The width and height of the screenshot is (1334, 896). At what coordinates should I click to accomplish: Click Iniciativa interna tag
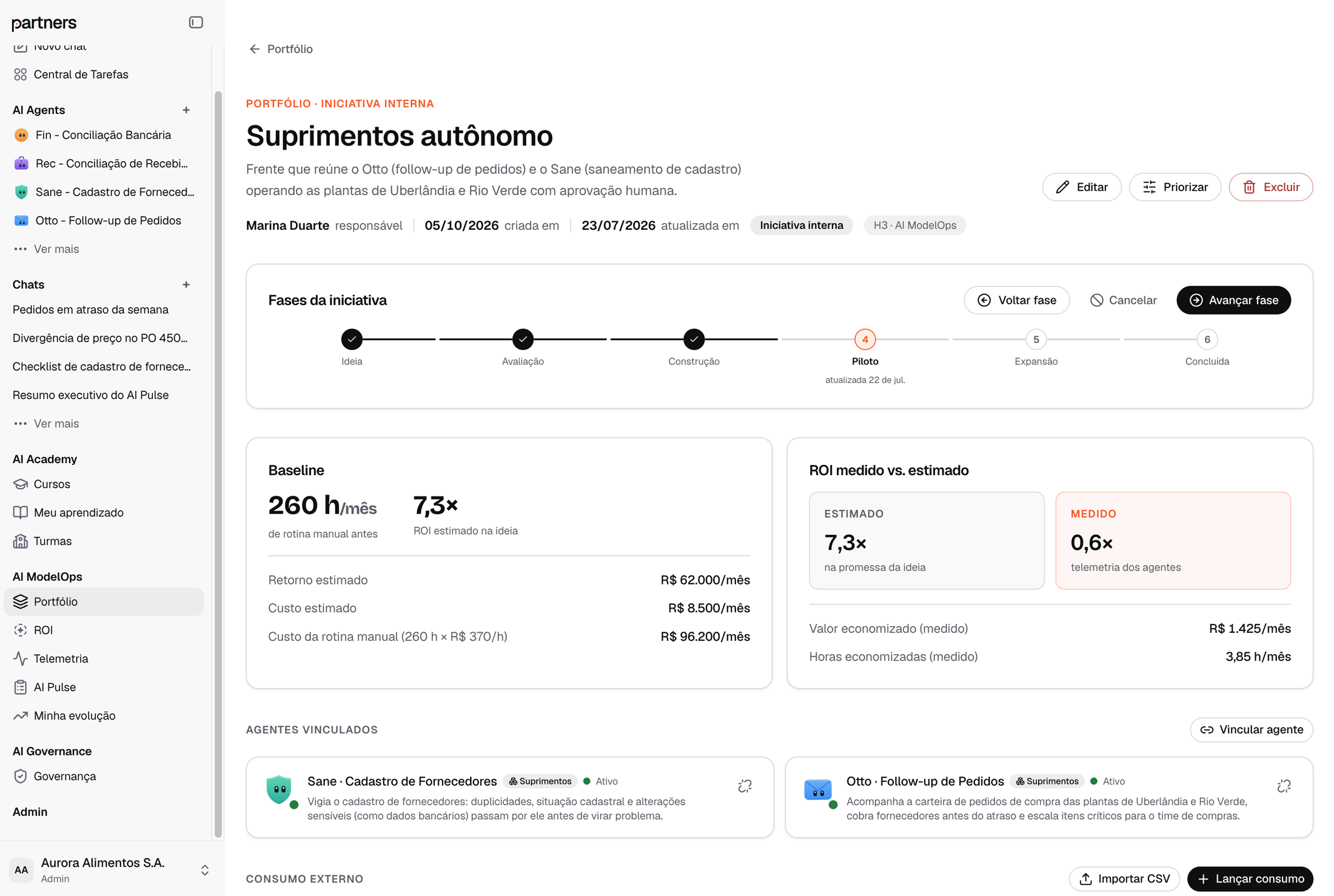801,226
